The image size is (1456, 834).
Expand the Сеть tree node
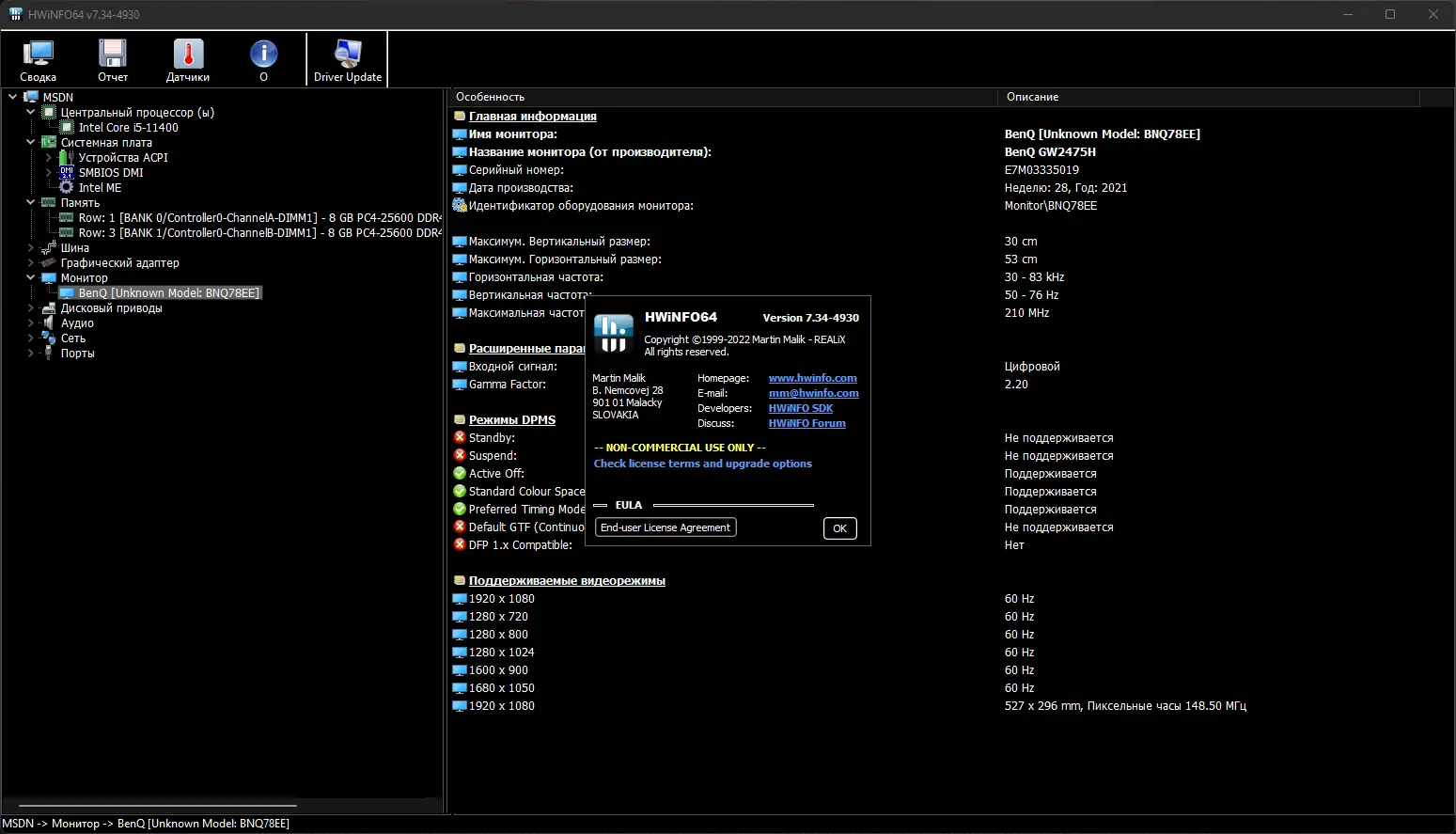(30, 338)
